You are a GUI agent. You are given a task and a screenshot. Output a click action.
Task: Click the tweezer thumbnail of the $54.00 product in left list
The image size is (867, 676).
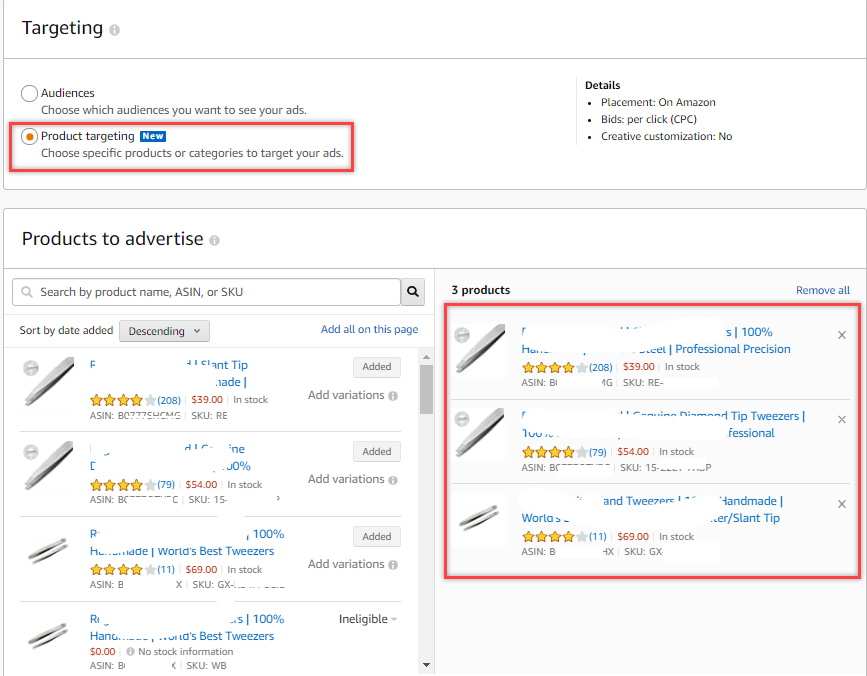tap(48, 466)
